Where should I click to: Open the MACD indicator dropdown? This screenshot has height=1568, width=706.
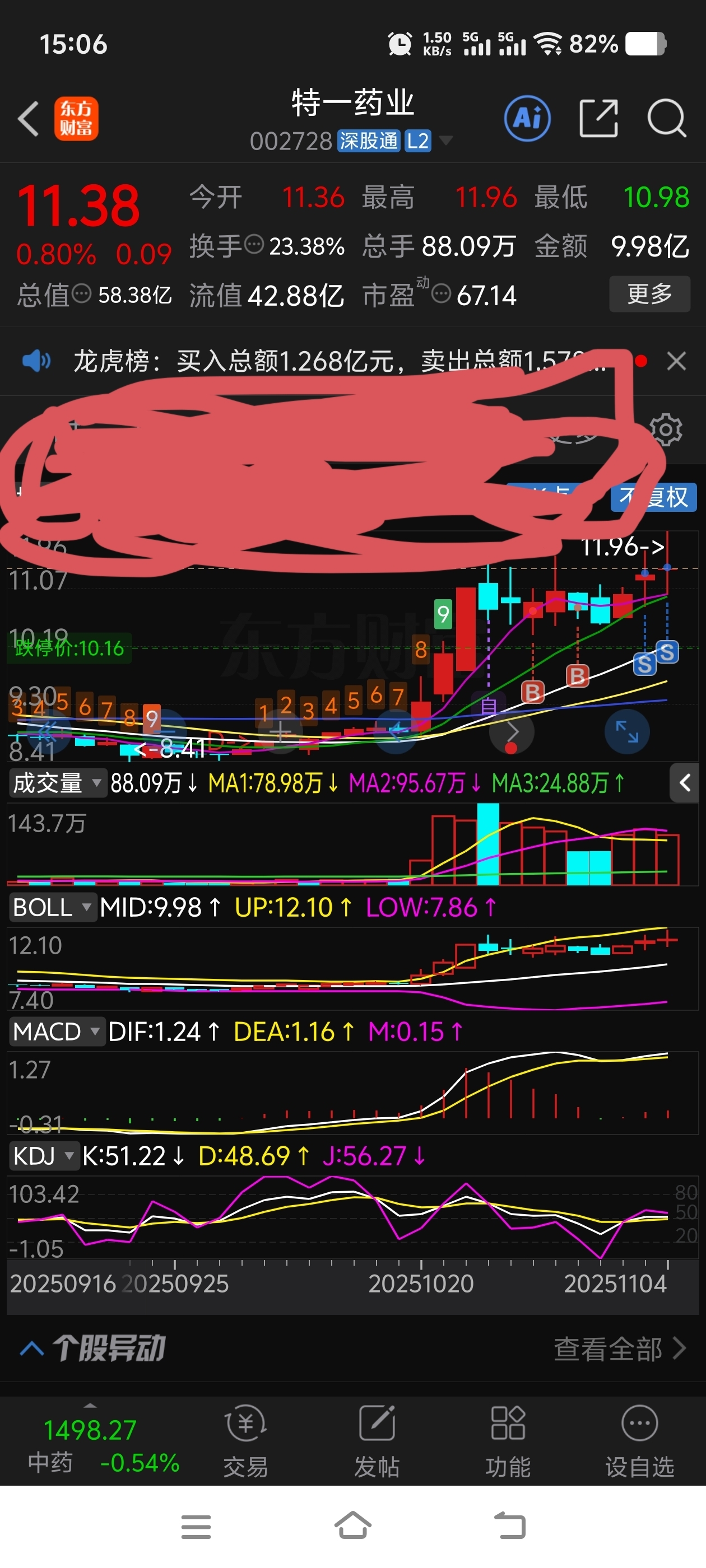click(x=56, y=1031)
